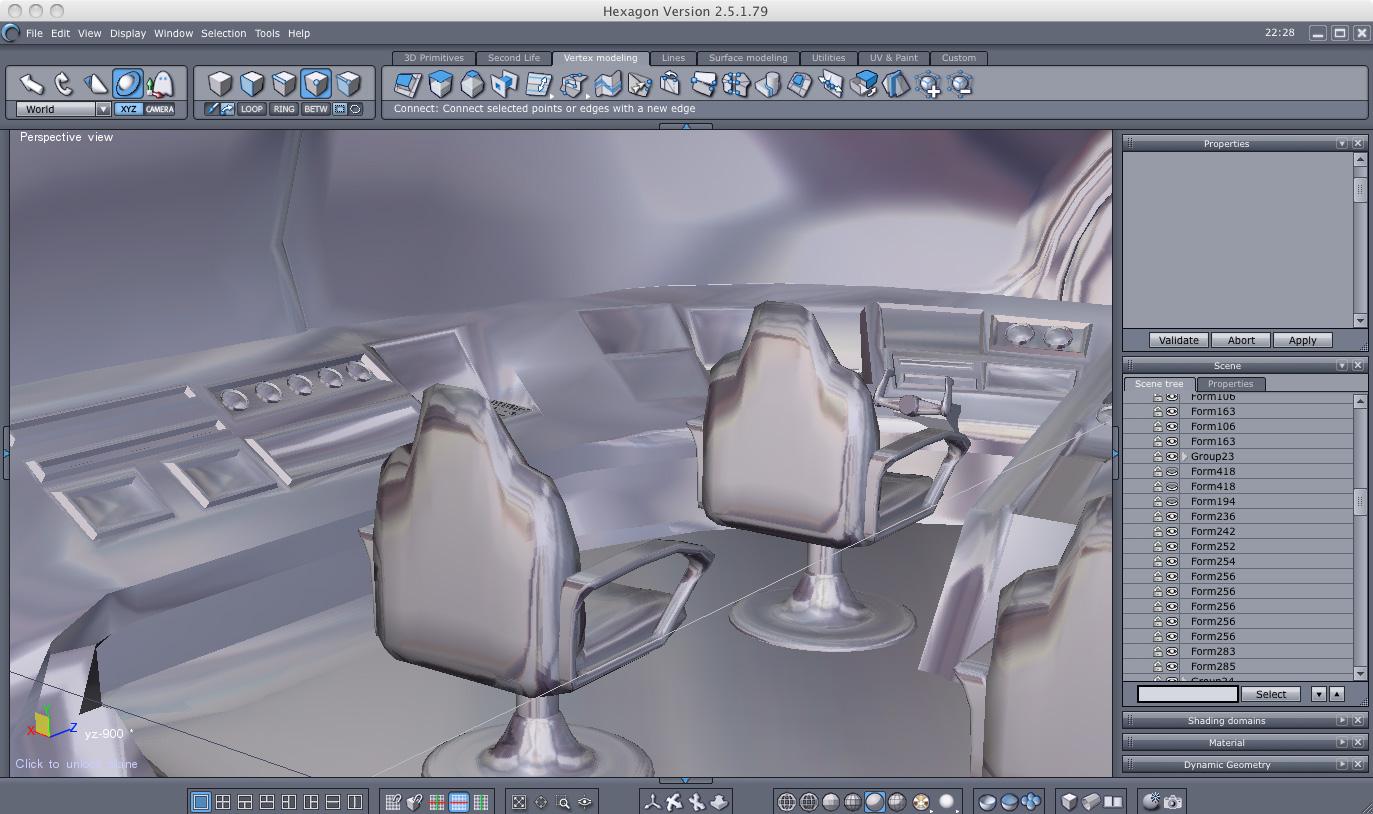
Task: Open the Lines tab
Action: tap(673, 58)
